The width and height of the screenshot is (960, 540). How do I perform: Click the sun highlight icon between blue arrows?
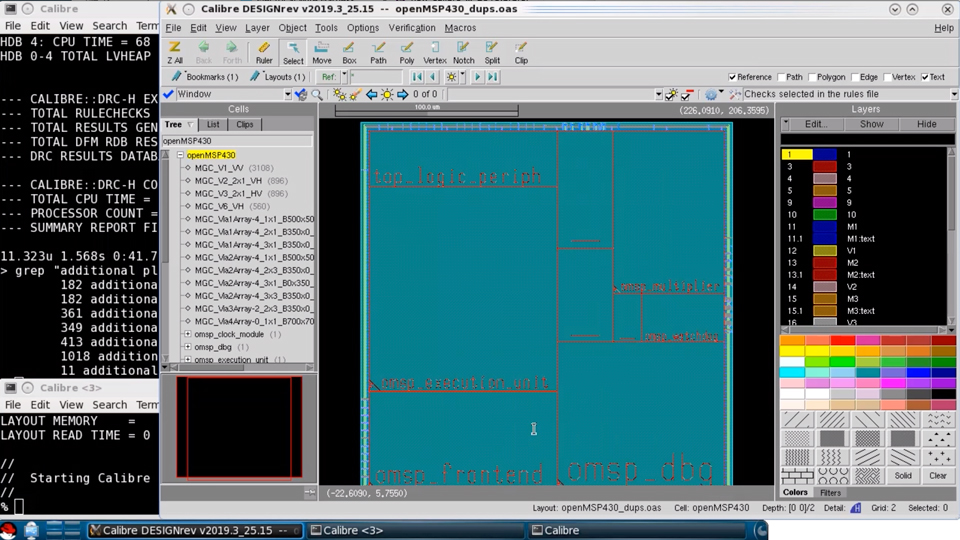click(387, 94)
